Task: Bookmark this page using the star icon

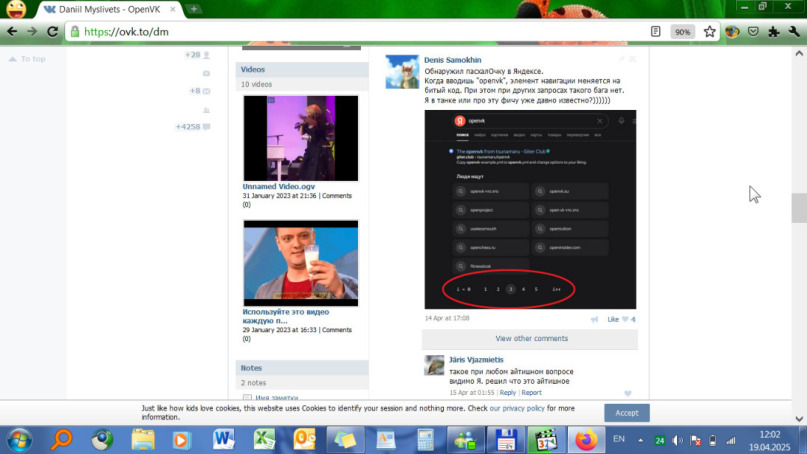Action: 709,31
